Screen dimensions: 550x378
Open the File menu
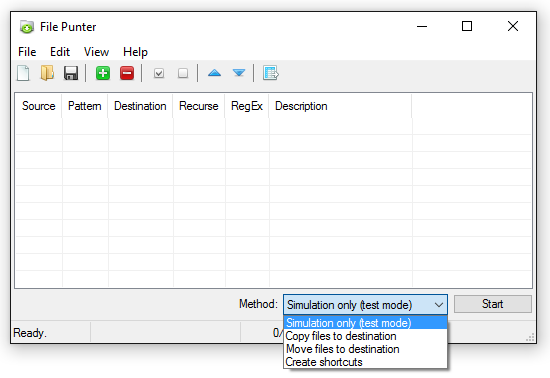pyautogui.click(x=27, y=52)
